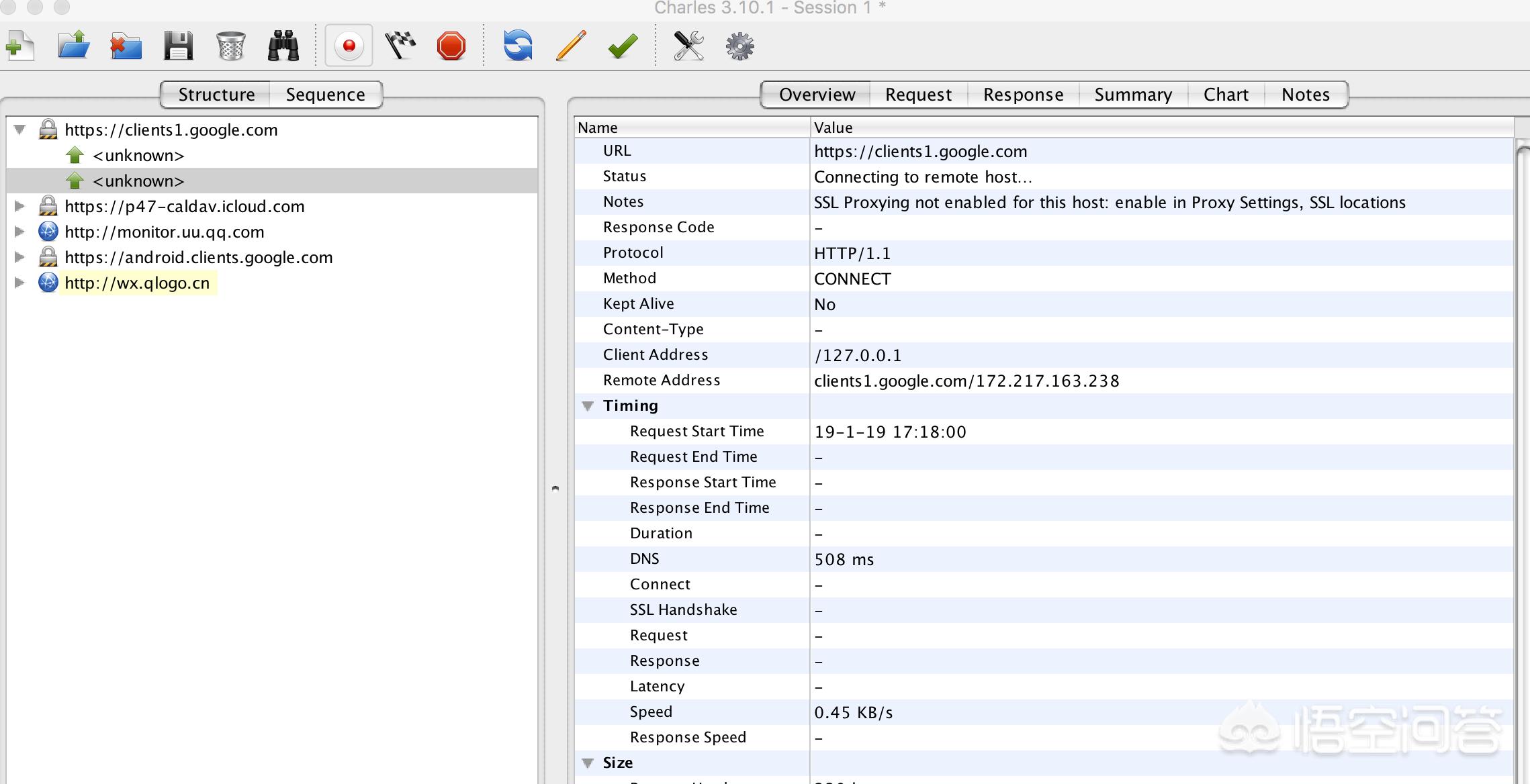
Task: Close the current session
Action: pyautogui.click(x=126, y=46)
